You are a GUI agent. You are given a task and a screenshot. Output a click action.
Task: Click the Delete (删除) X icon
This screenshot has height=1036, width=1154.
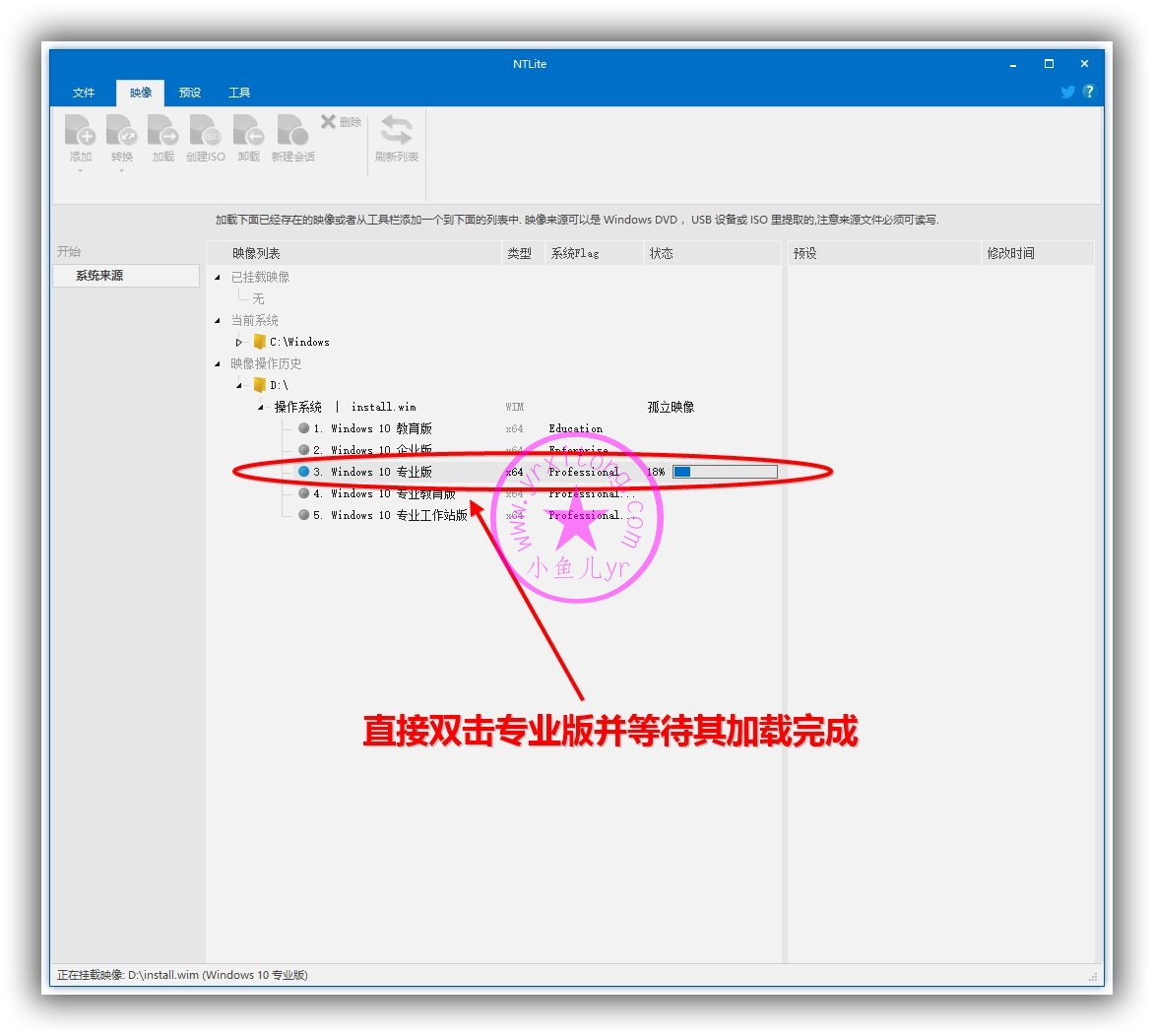point(328,121)
